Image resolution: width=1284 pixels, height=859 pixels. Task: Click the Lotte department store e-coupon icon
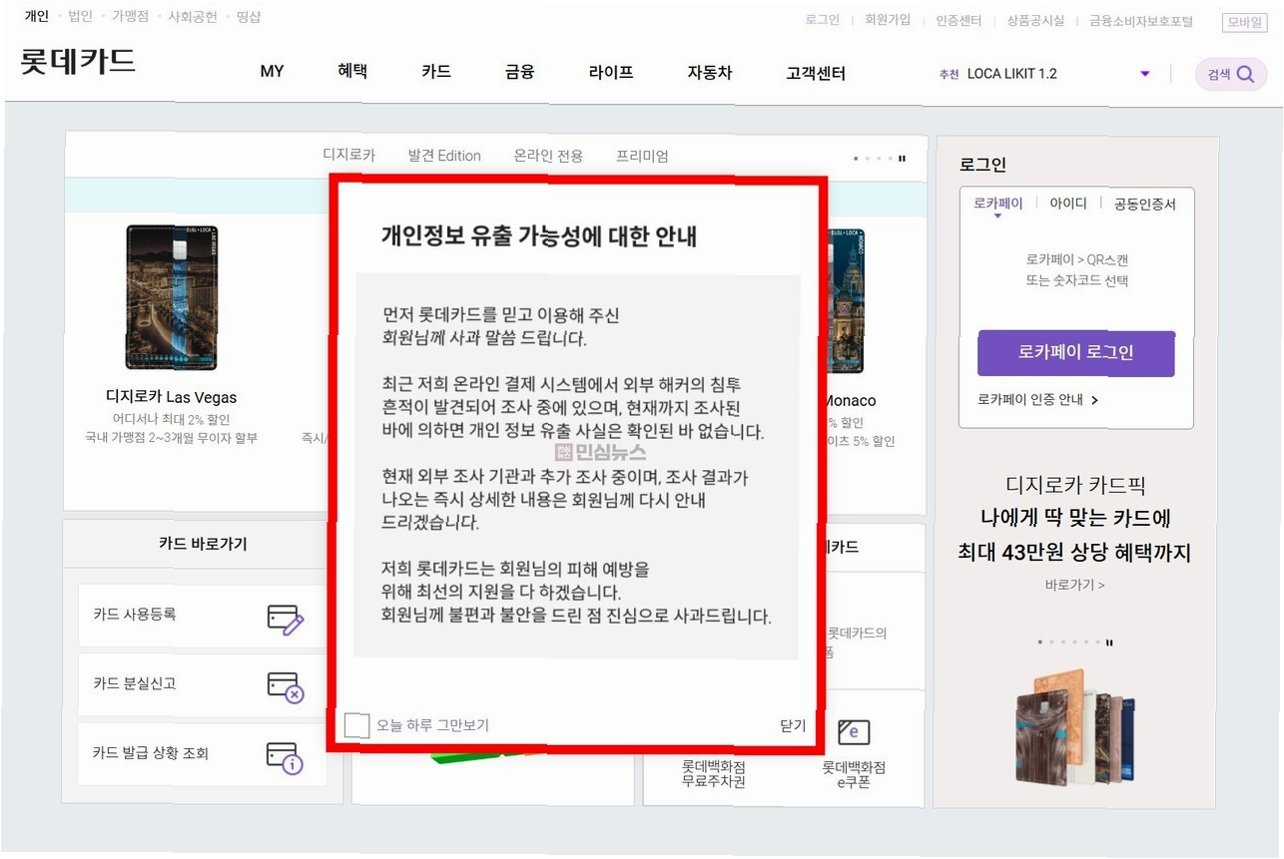[x=853, y=731]
